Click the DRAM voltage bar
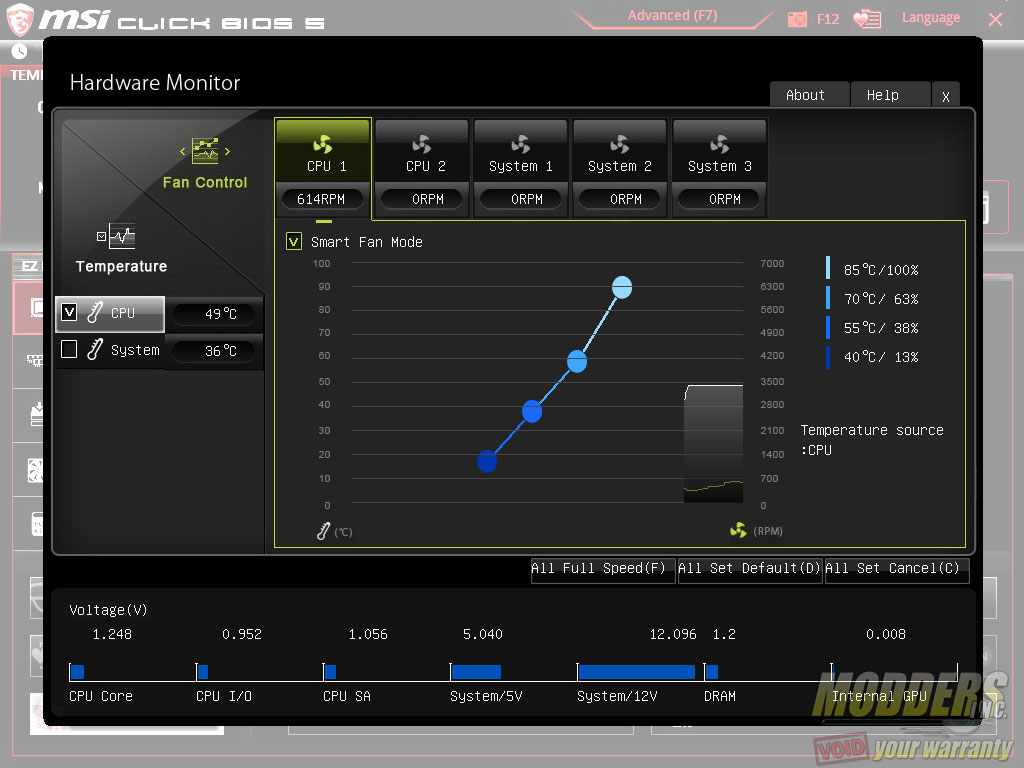 tap(712, 671)
